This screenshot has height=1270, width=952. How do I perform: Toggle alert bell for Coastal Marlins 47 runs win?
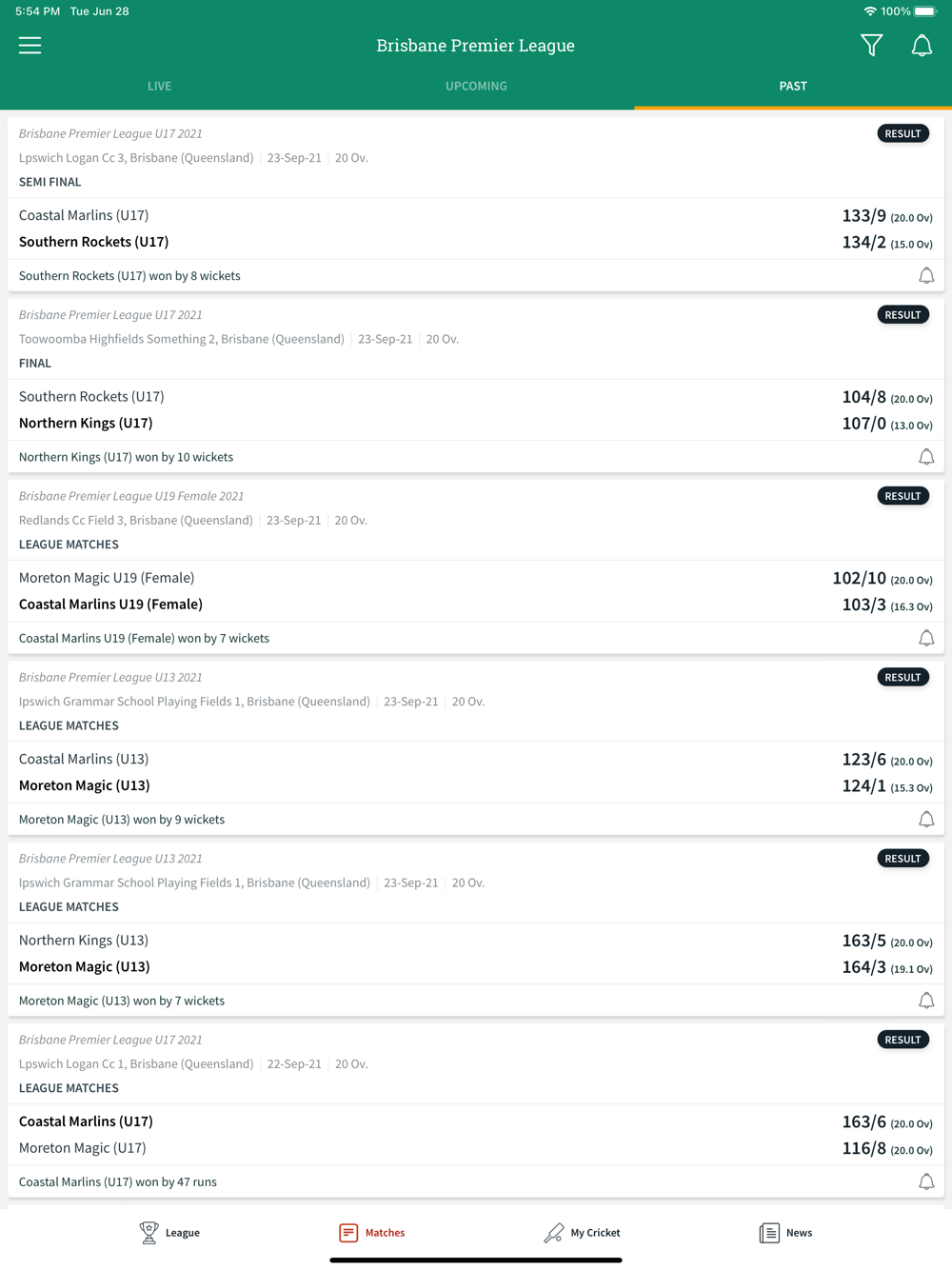[x=926, y=1181]
